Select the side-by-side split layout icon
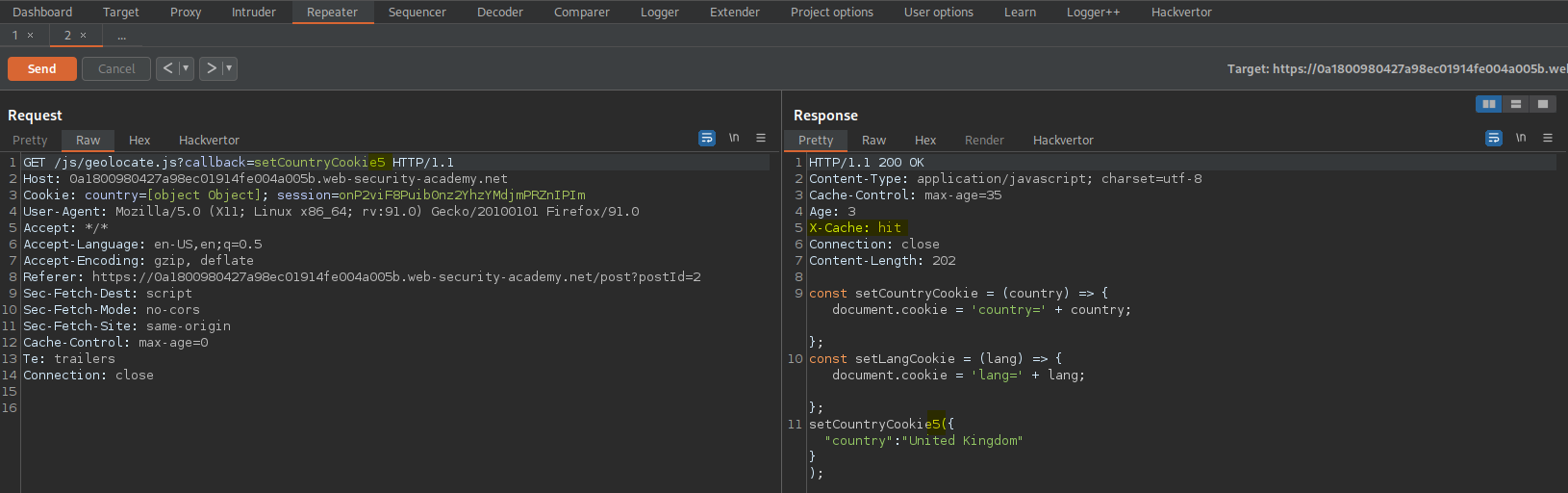 click(x=1489, y=104)
